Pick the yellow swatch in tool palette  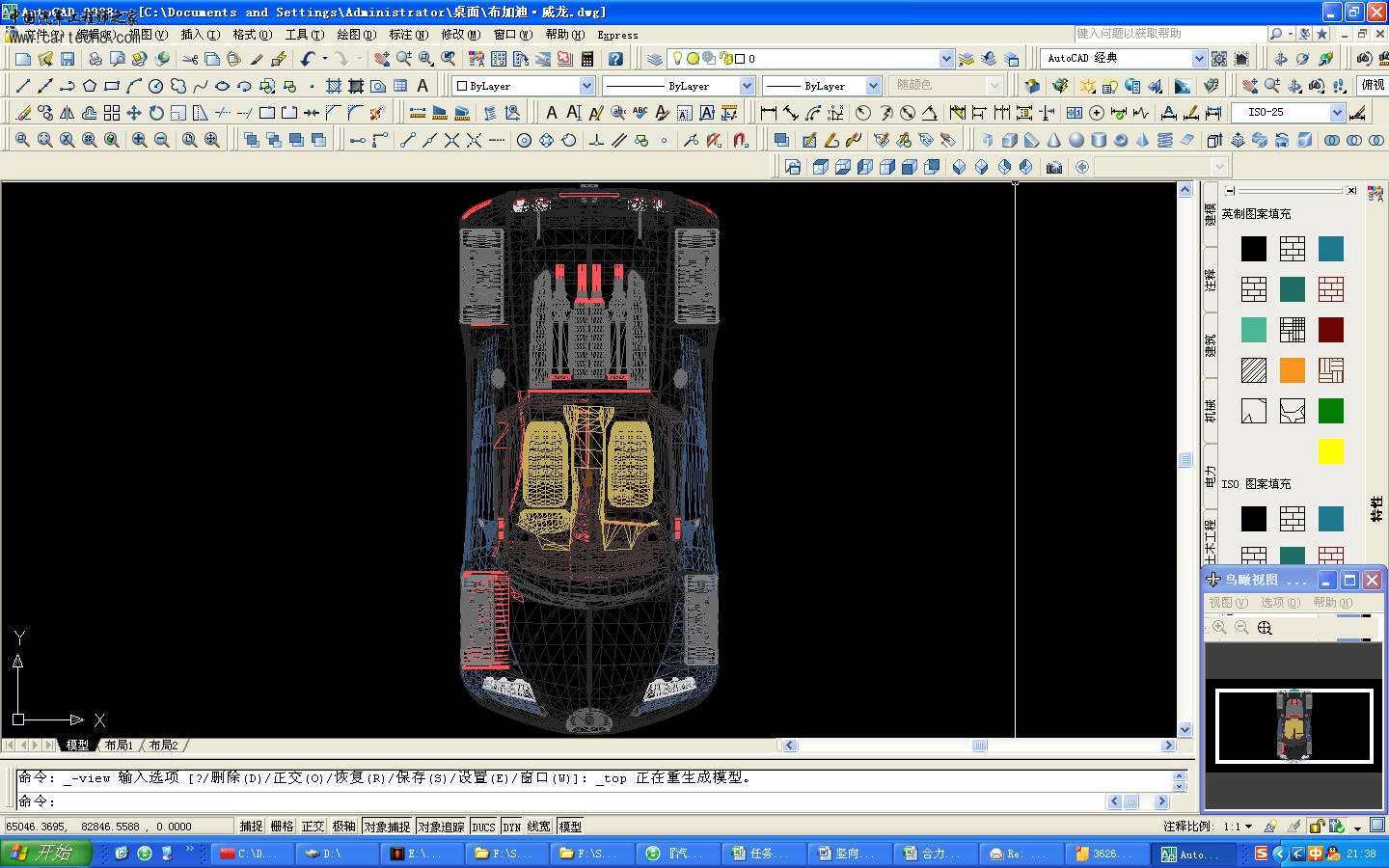click(1331, 451)
